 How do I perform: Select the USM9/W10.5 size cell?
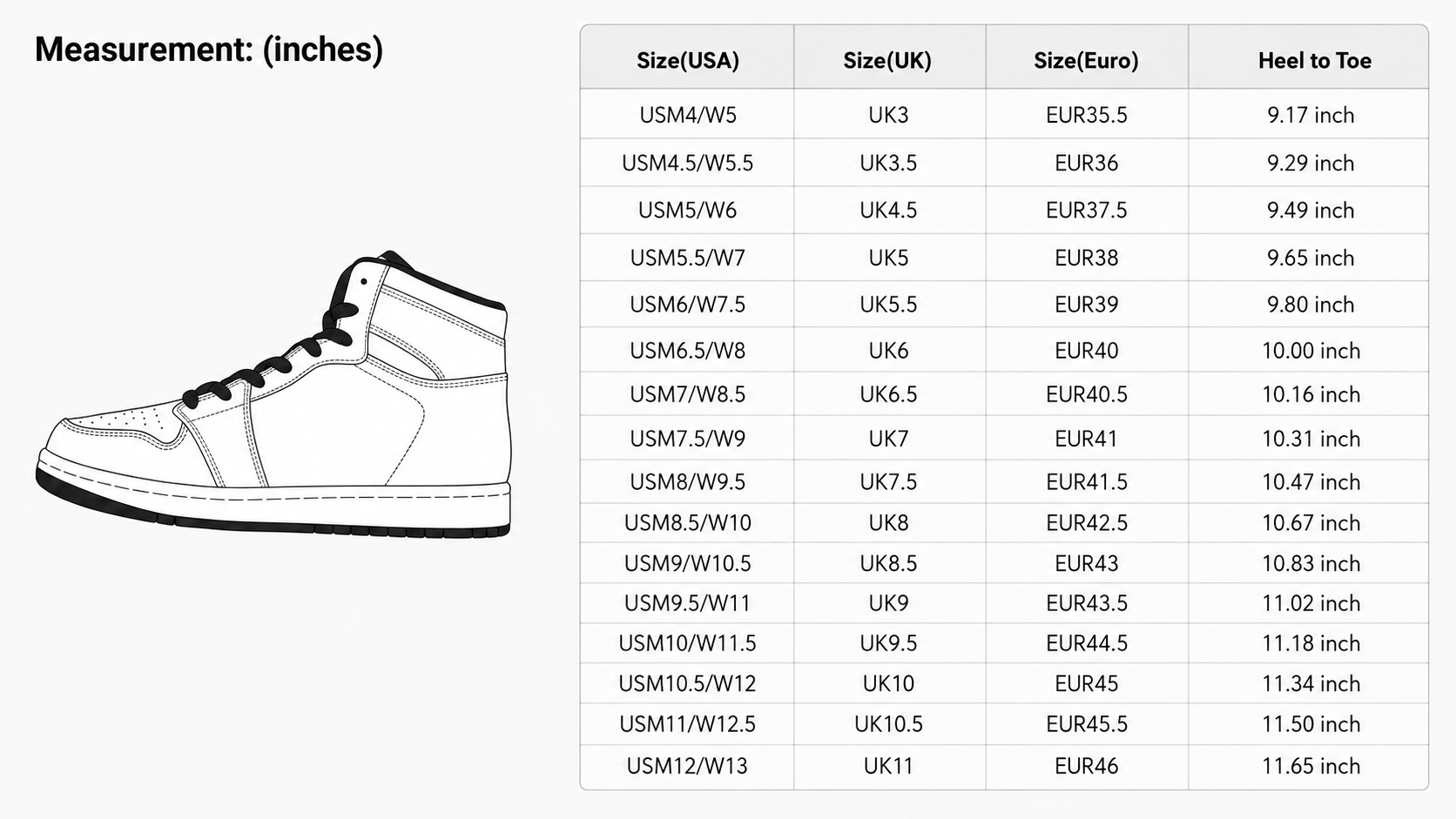click(x=688, y=563)
